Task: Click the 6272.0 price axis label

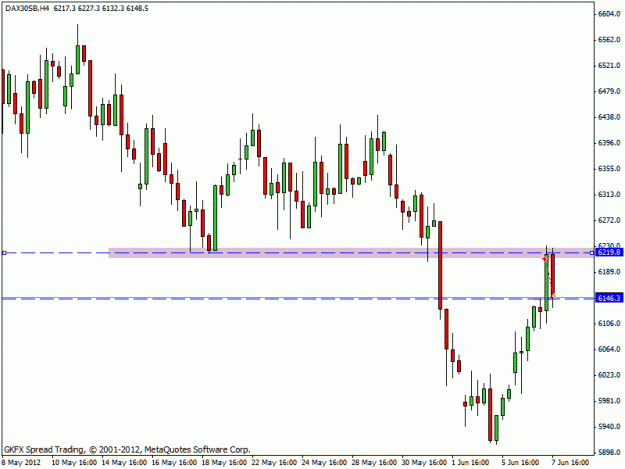Action: coord(609,220)
